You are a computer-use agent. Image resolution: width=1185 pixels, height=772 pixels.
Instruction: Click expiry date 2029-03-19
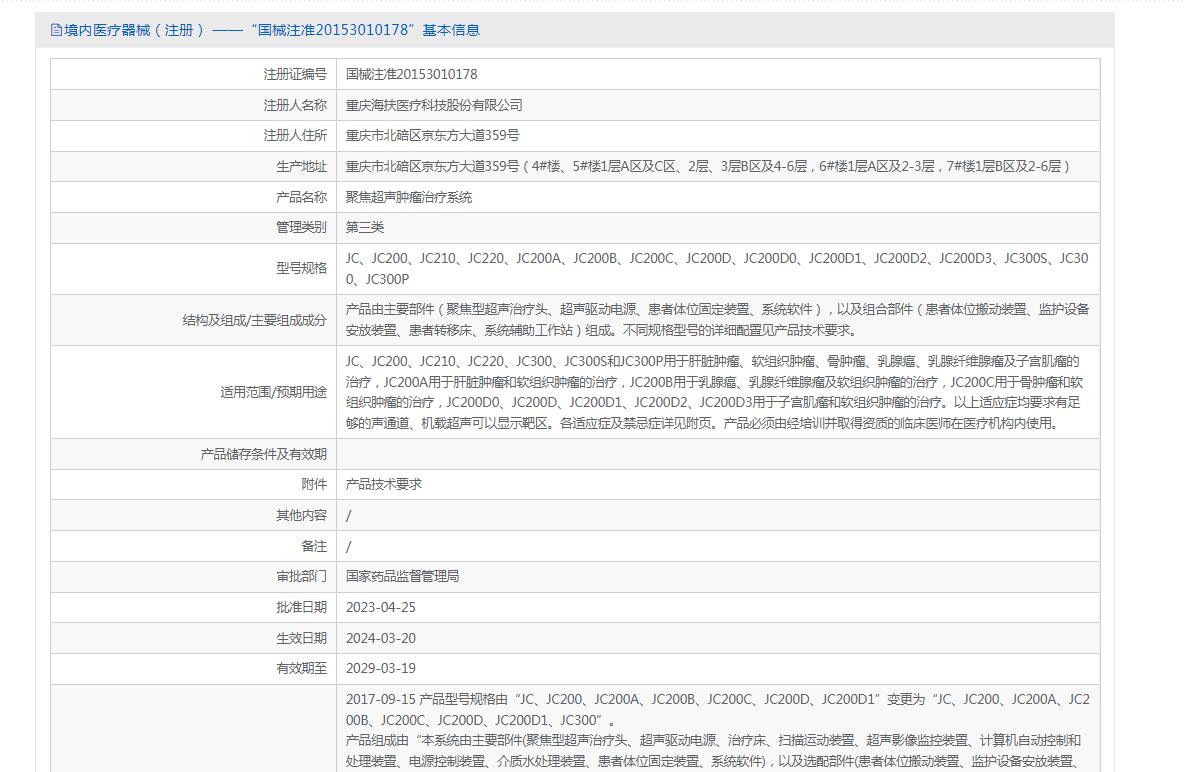click(381, 669)
